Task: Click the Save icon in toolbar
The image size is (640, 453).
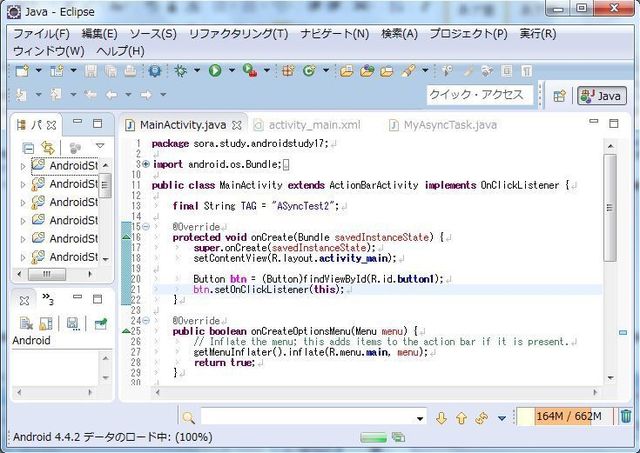Action: click(x=91, y=71)
